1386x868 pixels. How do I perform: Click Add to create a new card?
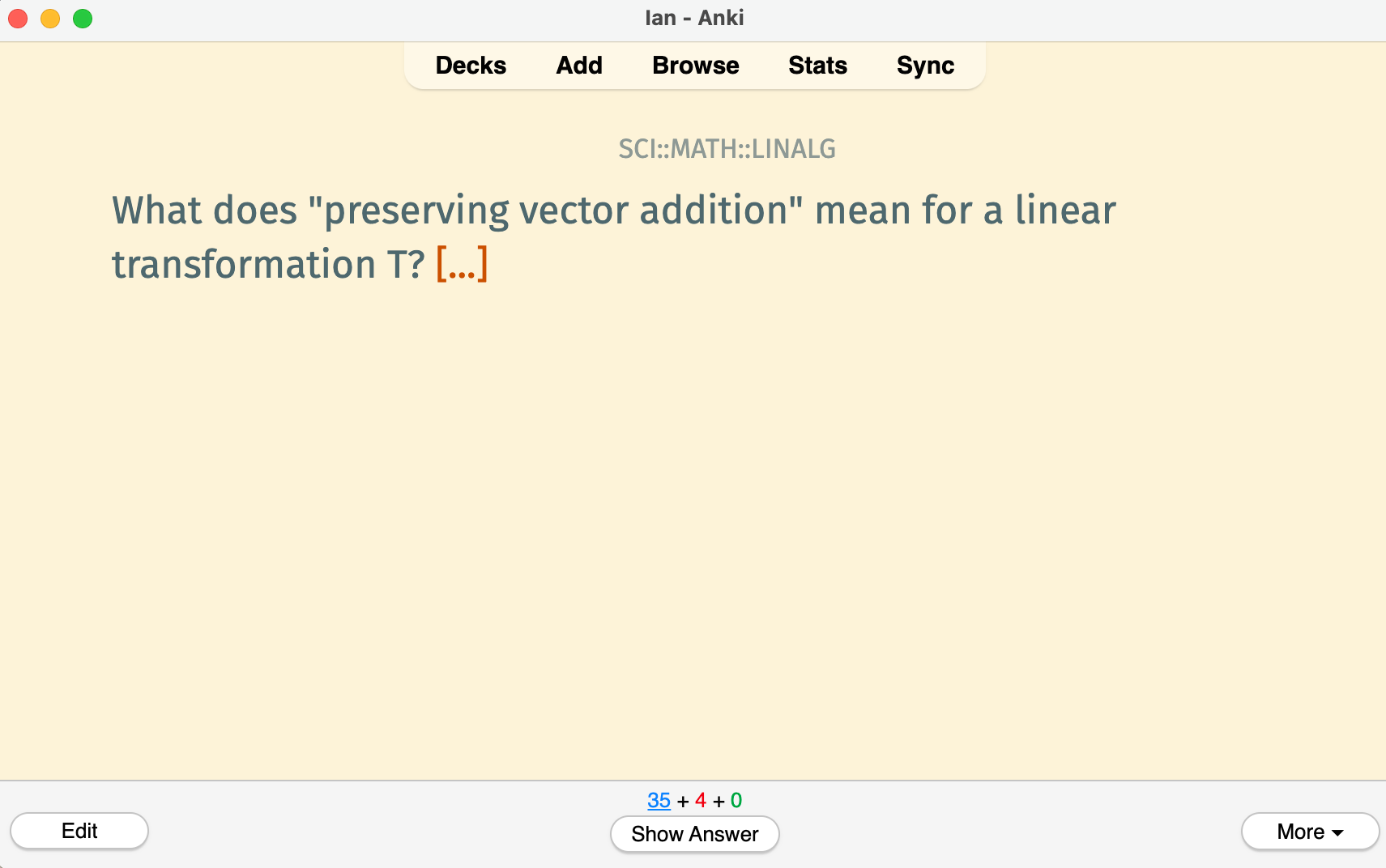579,66
